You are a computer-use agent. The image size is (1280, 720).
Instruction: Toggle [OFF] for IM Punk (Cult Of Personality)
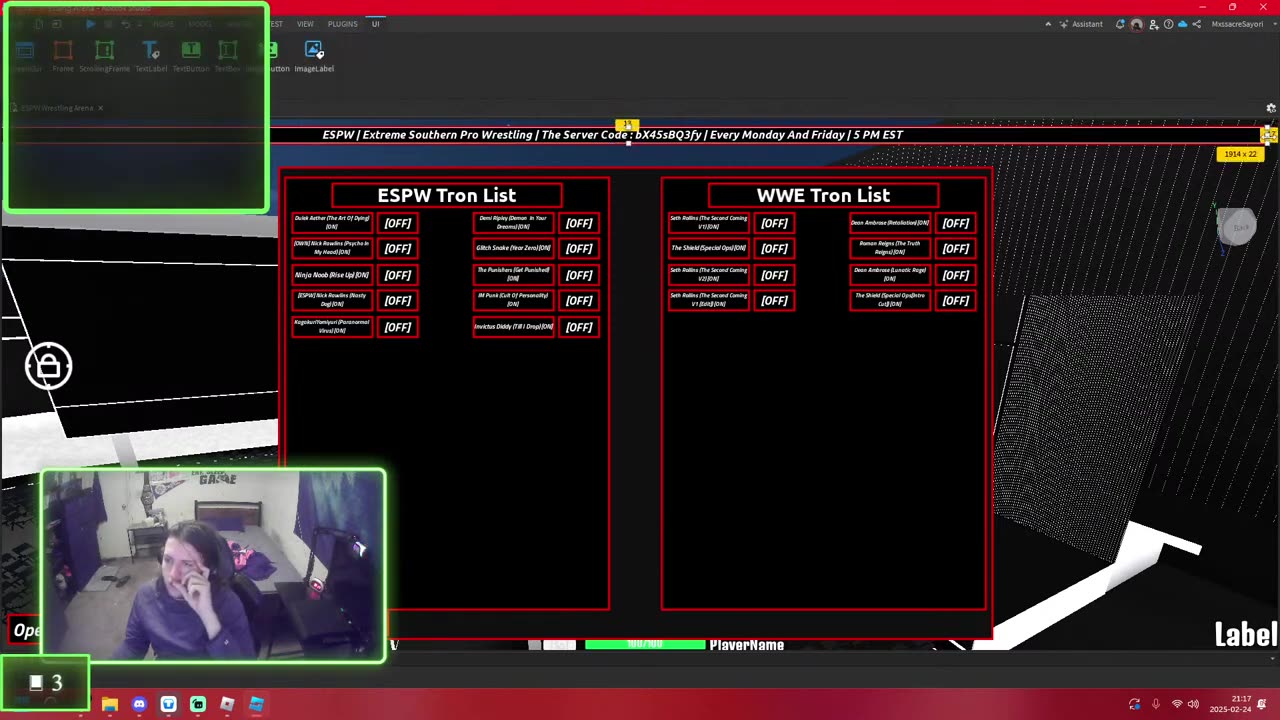579,300
